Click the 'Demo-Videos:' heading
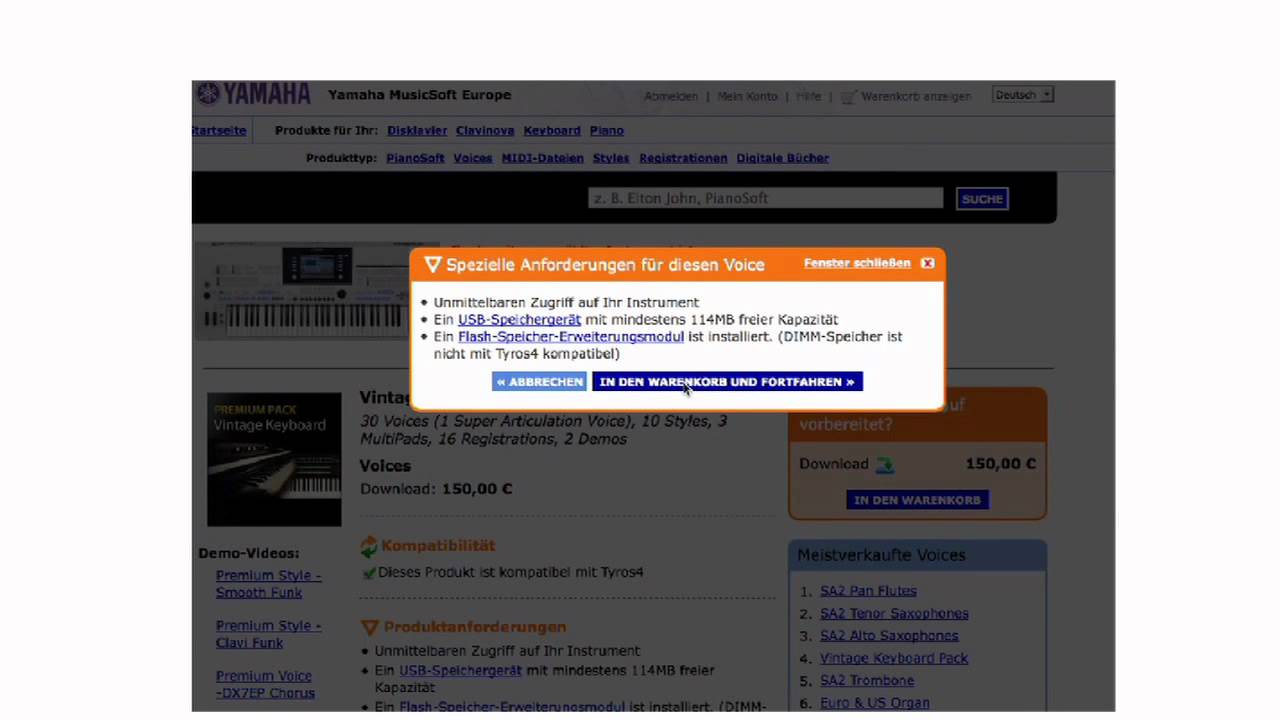This screenshot has width=1280, height=720. click(x=248, y=553)
